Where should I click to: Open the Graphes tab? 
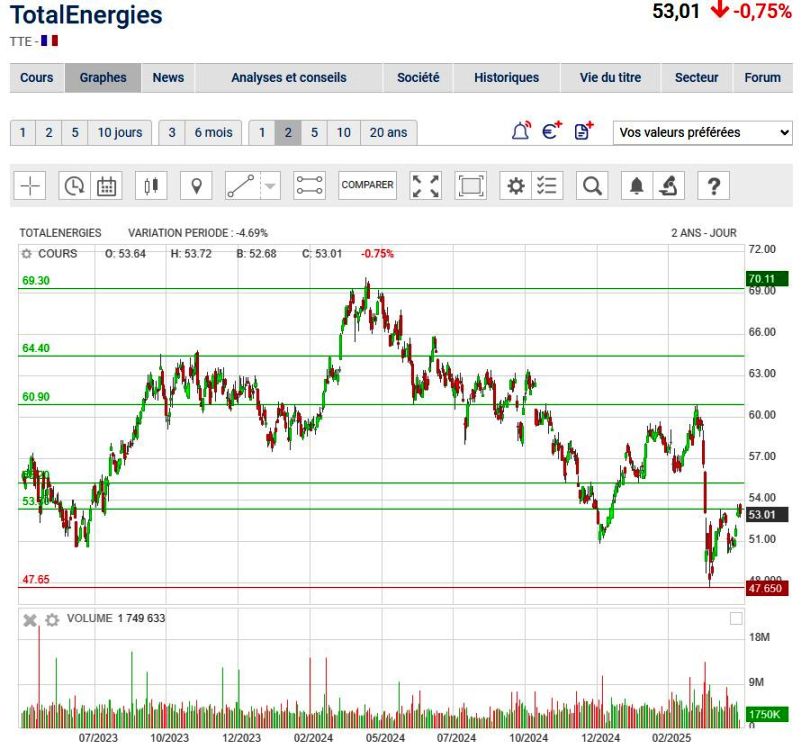click(x=103, y=78)
